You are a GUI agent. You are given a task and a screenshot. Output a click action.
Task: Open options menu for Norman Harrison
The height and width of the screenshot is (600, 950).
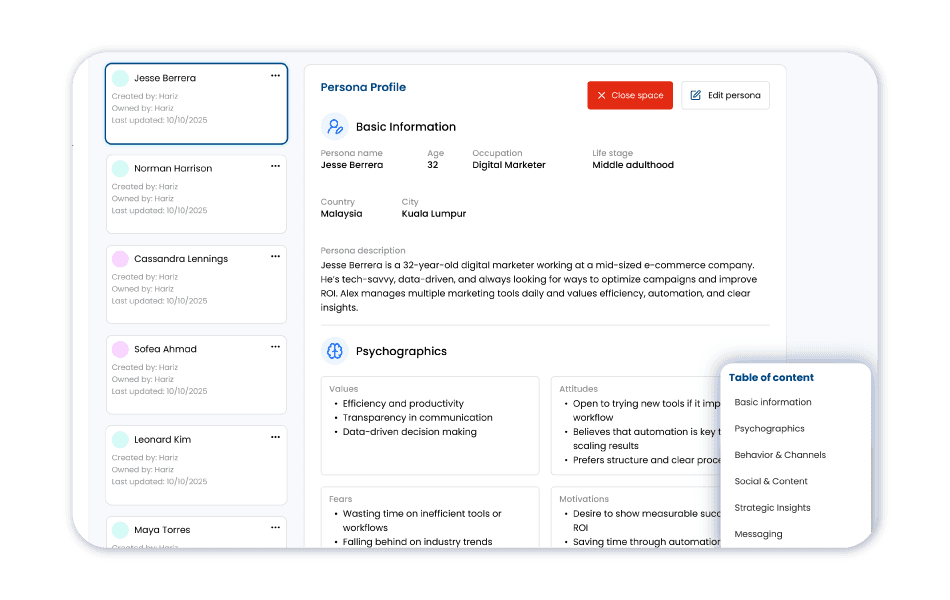point(276,166)
